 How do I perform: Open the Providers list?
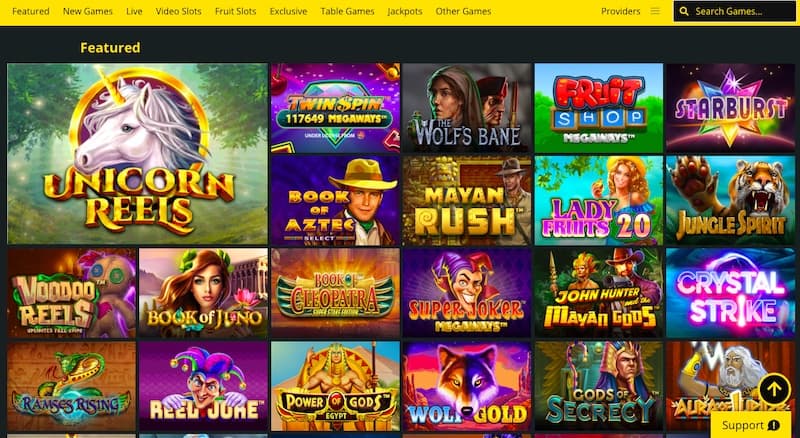620,11
